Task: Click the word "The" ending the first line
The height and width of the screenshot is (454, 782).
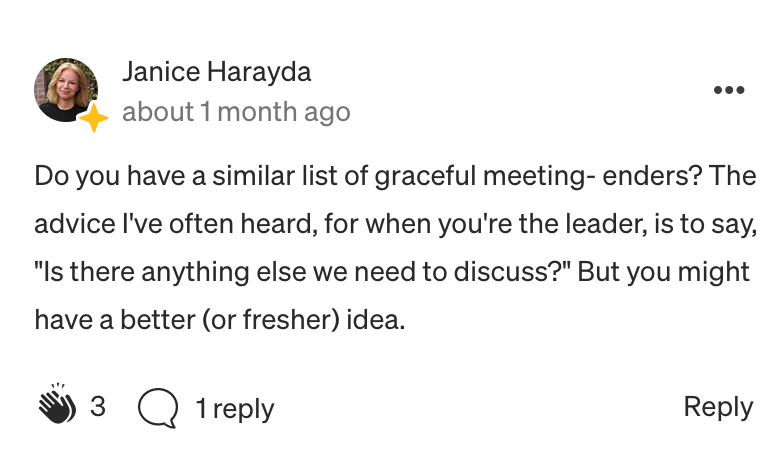Action: (733, 176)
